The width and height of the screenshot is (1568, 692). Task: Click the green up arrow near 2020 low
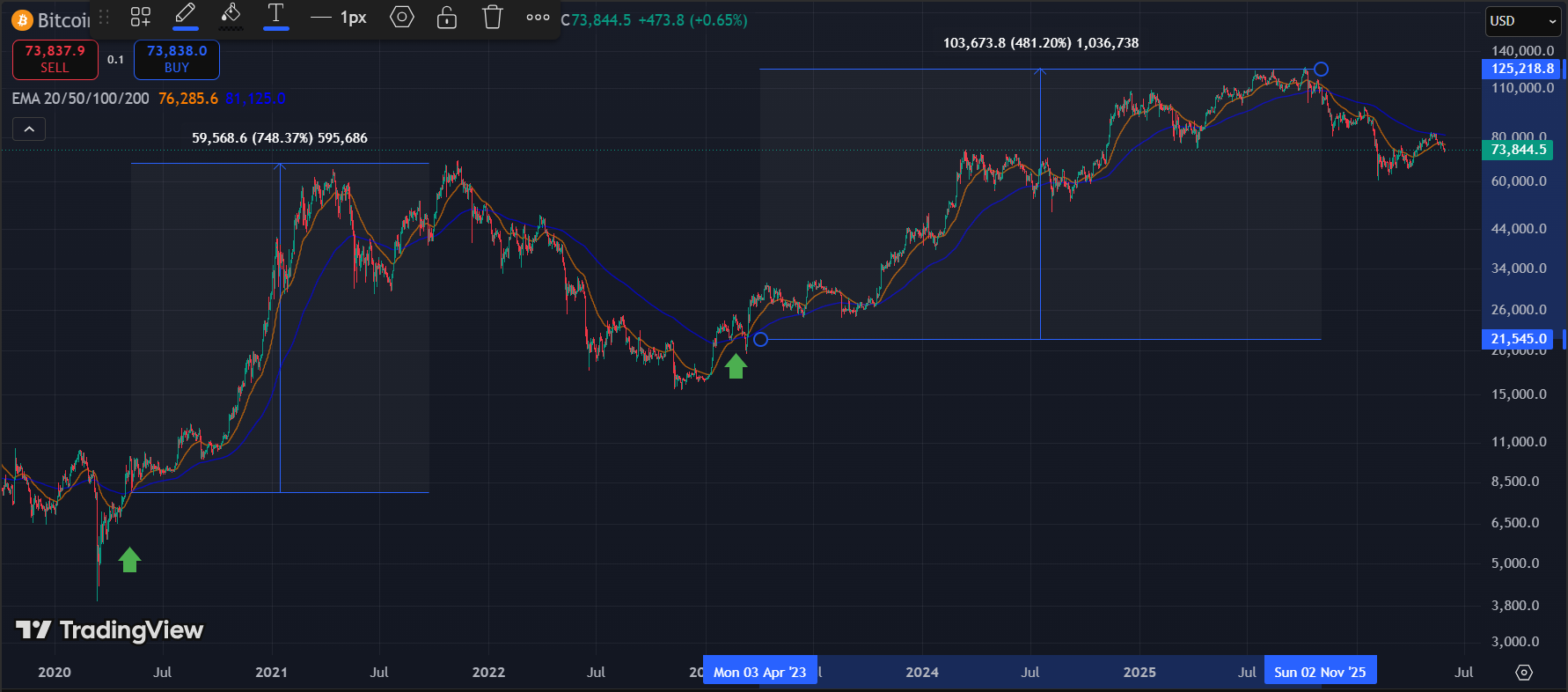coord(129,560)
